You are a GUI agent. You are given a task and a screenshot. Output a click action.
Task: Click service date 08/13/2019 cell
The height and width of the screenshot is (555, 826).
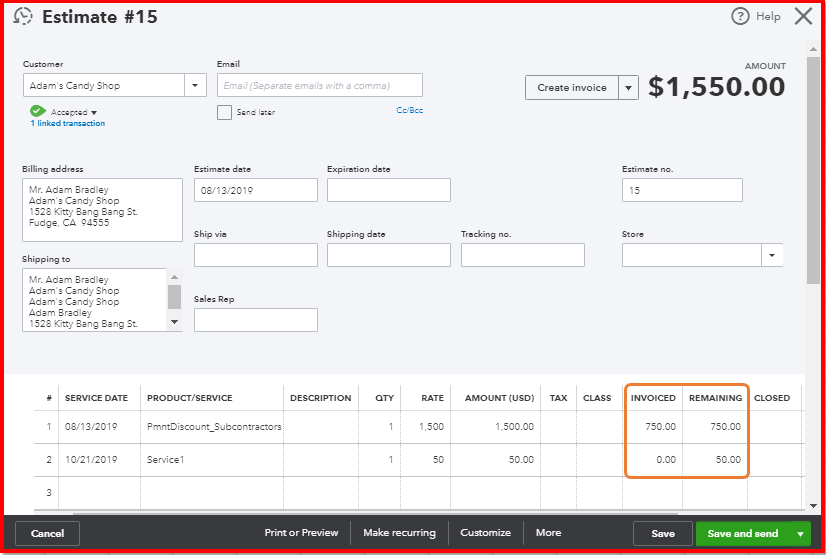click(99, 427)
